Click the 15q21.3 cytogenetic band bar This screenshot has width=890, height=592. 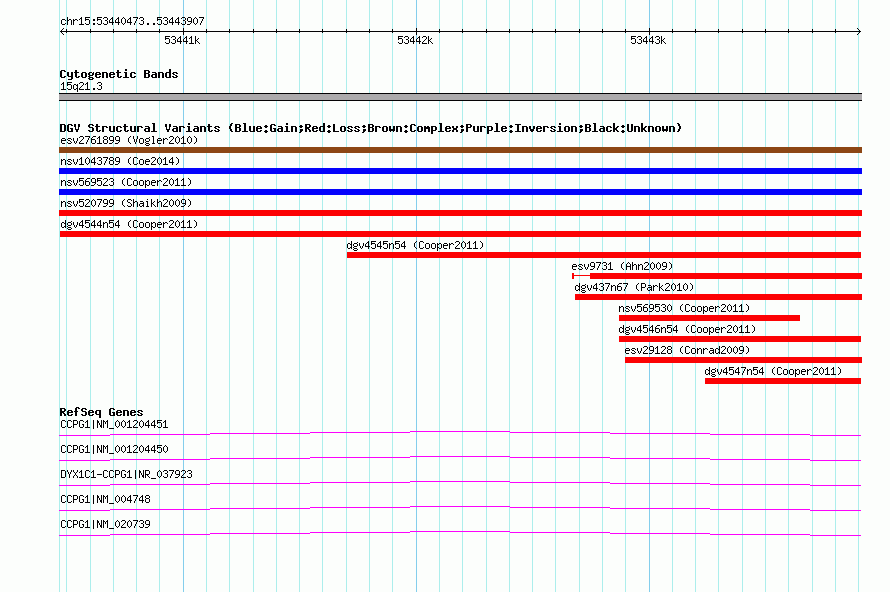point(460,97)
